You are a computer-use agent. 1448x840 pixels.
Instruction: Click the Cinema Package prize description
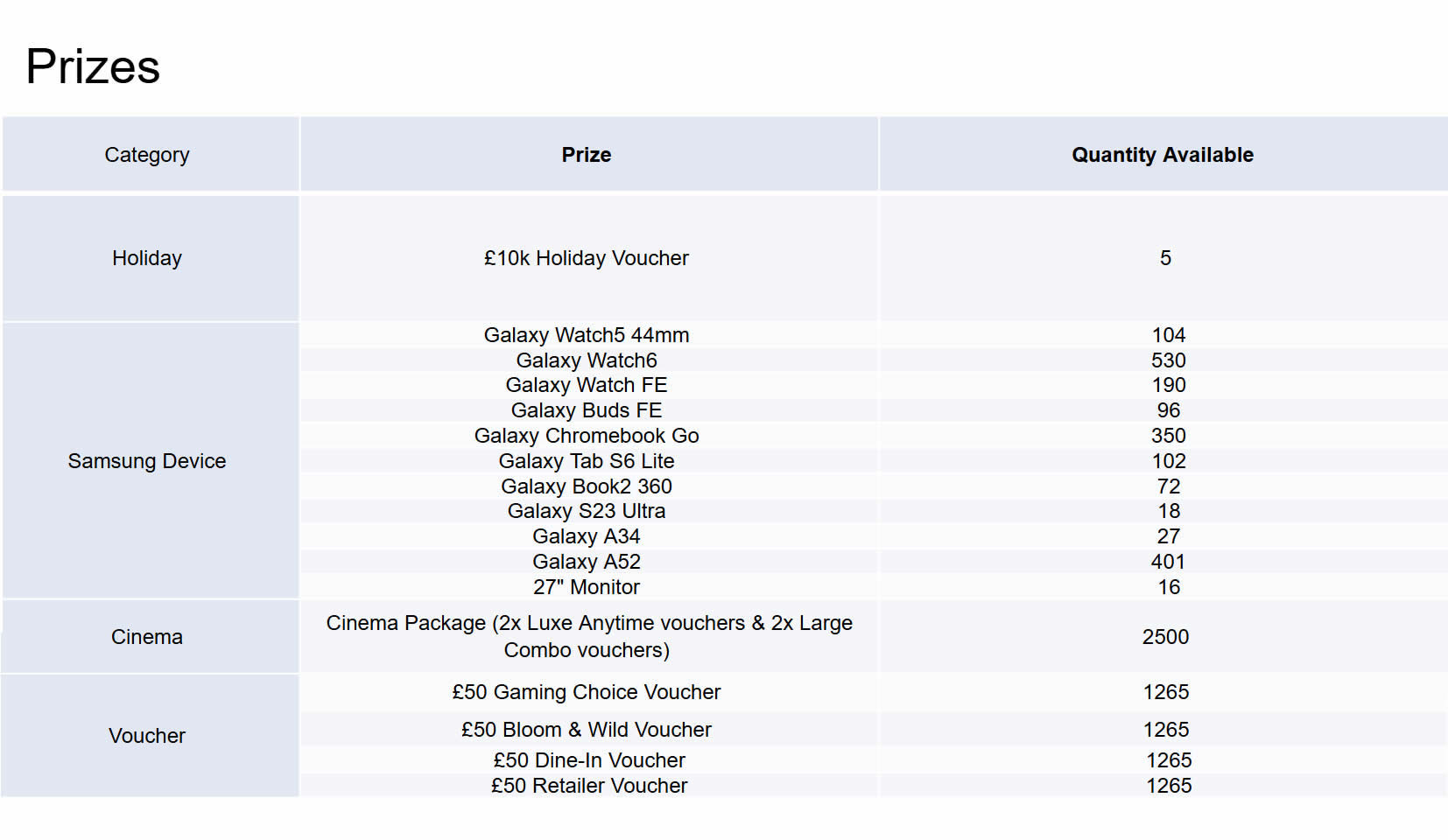(588, 636)
